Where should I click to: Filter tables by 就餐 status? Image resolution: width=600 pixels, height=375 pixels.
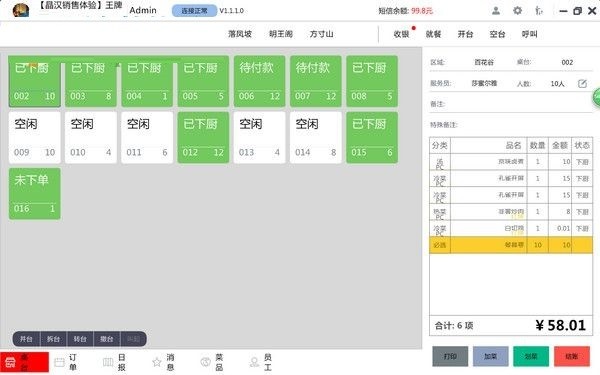click(x=434, y=34)
